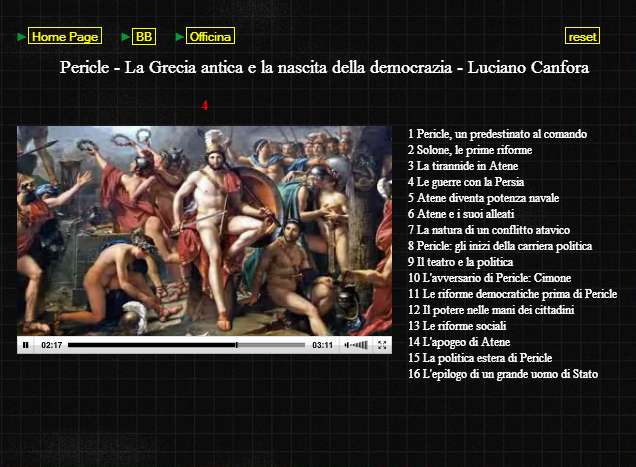Pause the video with the pause icon
The image size is (636, 467).
coord(26,345)
